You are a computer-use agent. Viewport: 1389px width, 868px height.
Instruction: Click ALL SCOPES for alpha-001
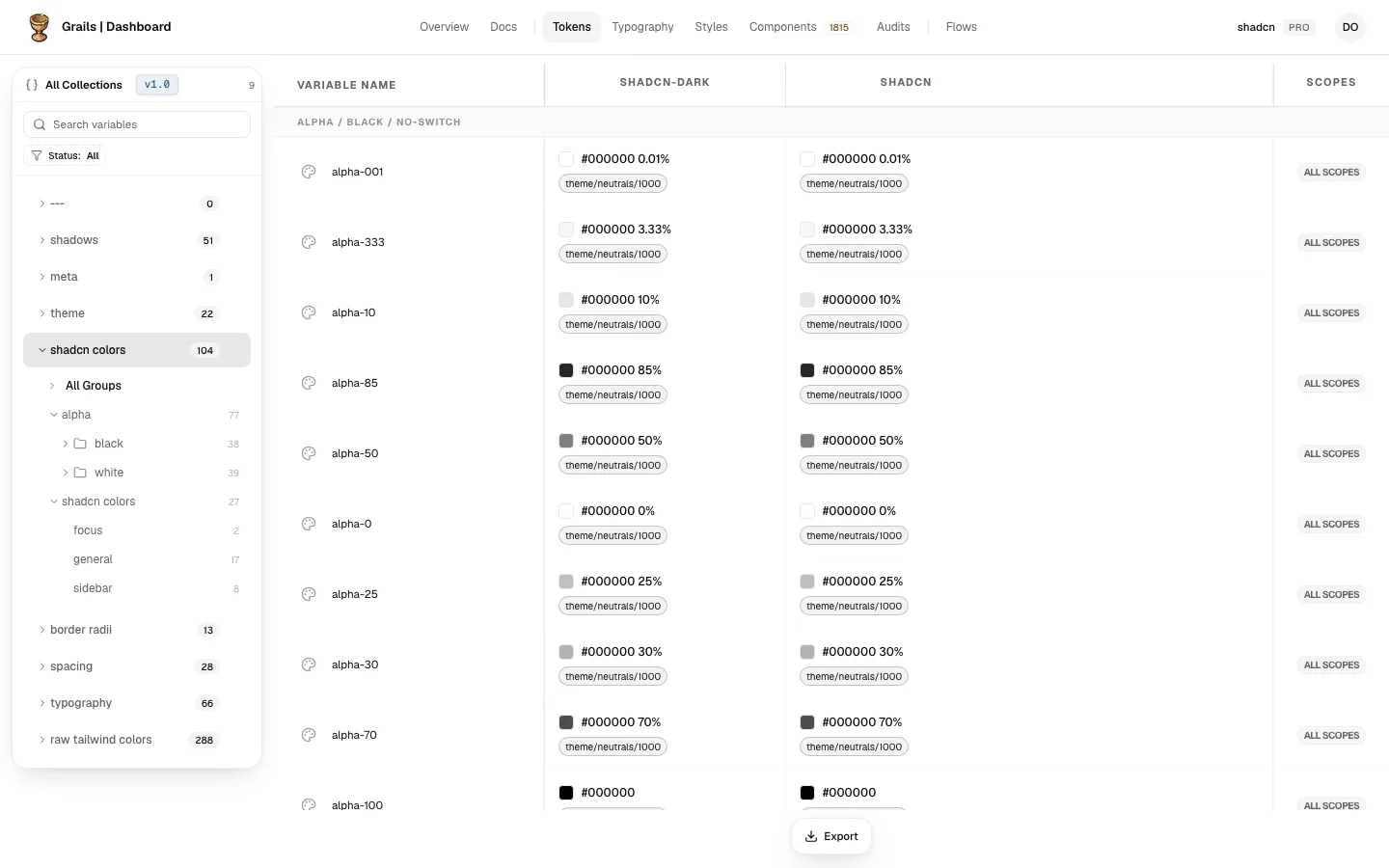[x=1331, y=172]
